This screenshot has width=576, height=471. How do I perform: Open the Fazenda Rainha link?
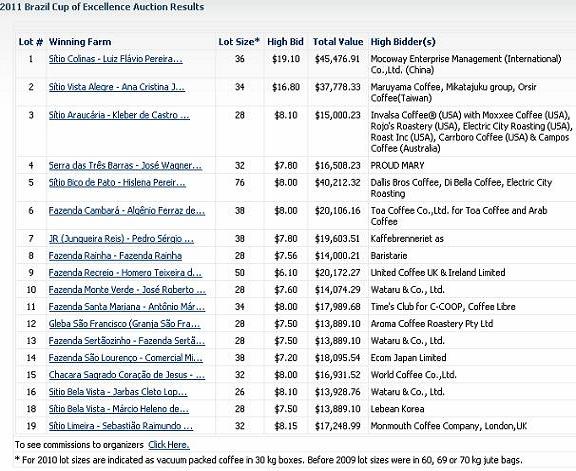click(x=115, y=256)
